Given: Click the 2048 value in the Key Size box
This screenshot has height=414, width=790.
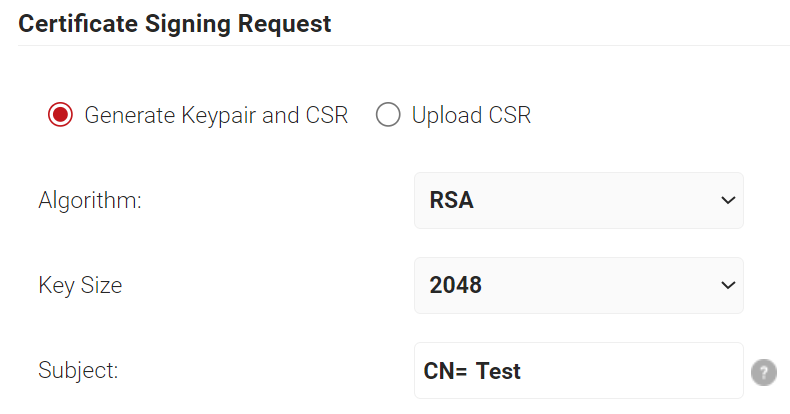Looking at the screenshot, I should pos(455,286).
